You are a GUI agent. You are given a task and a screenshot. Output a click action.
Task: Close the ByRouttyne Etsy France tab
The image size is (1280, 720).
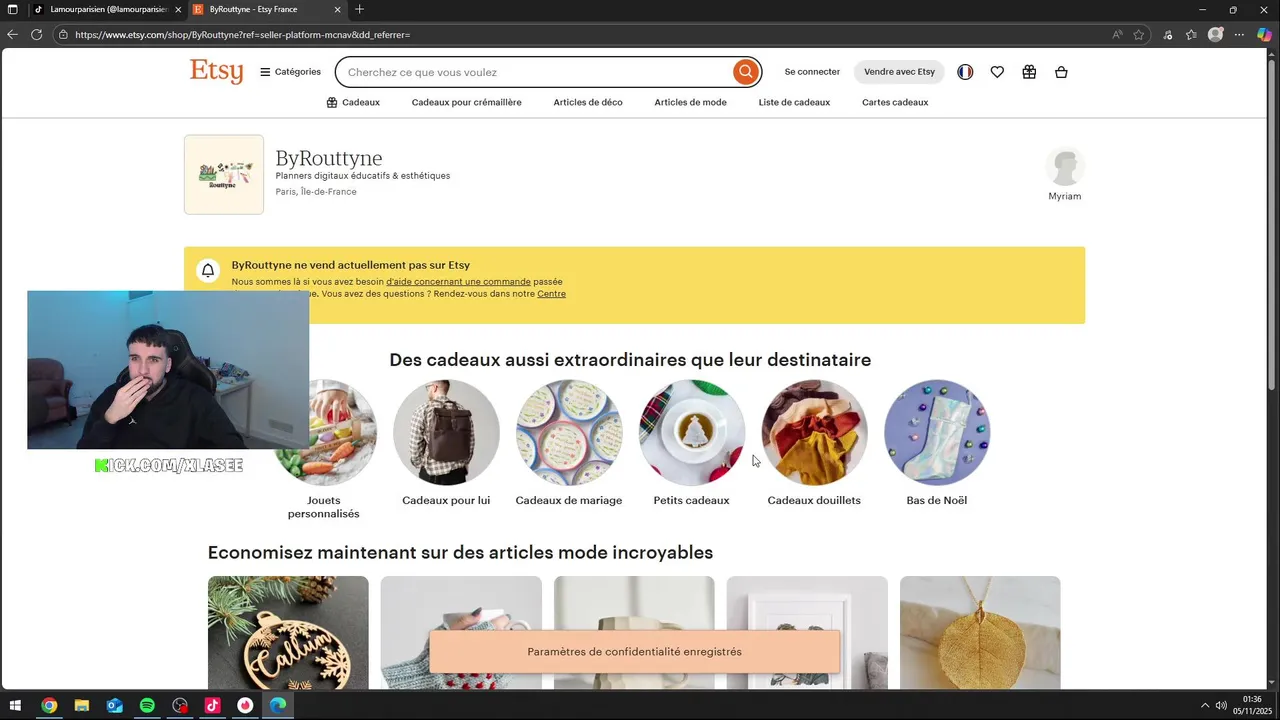pos(337,9)
